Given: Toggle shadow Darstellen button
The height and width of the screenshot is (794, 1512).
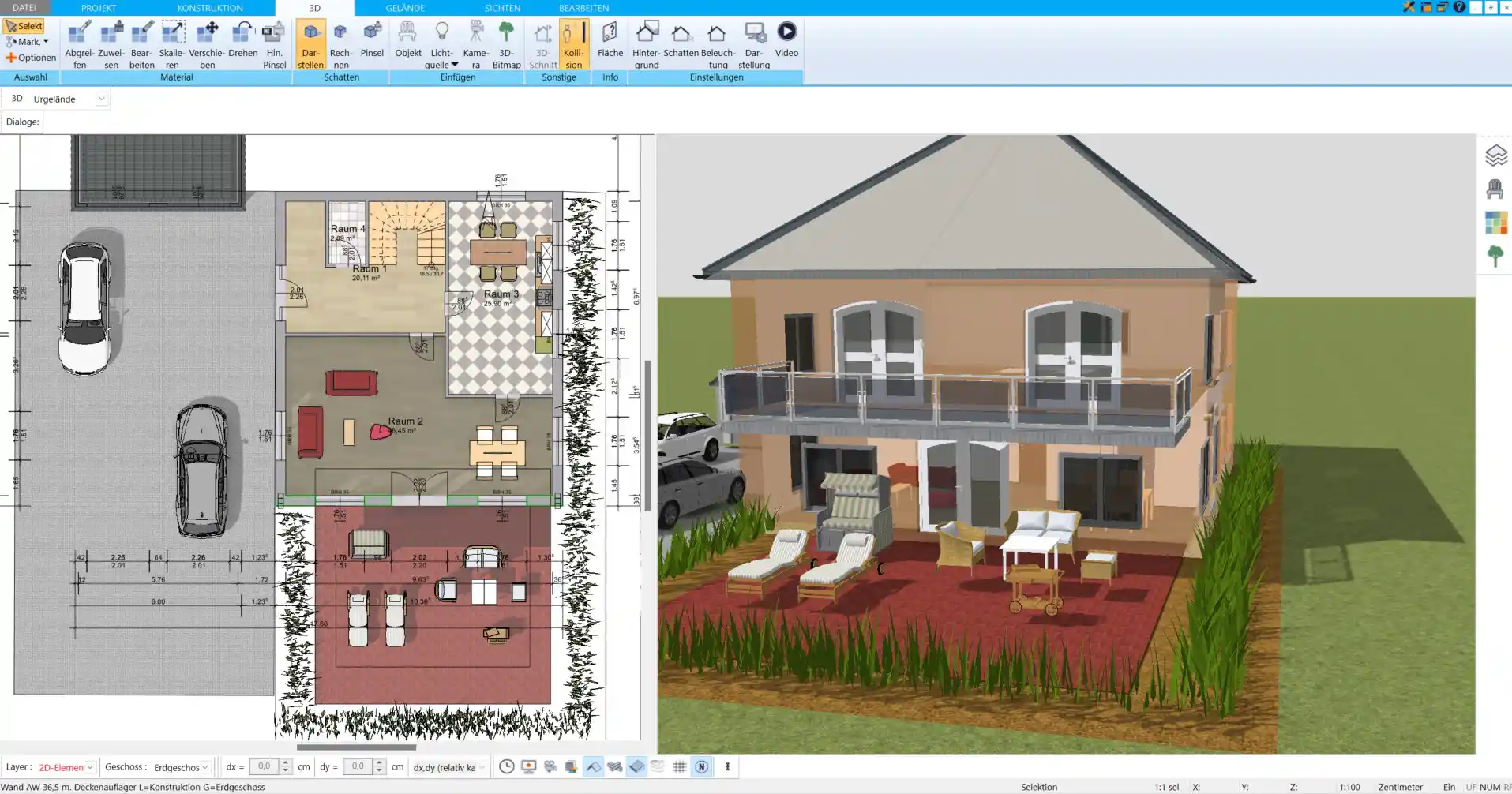Looking at the screenshot, I should coord(310,45).
